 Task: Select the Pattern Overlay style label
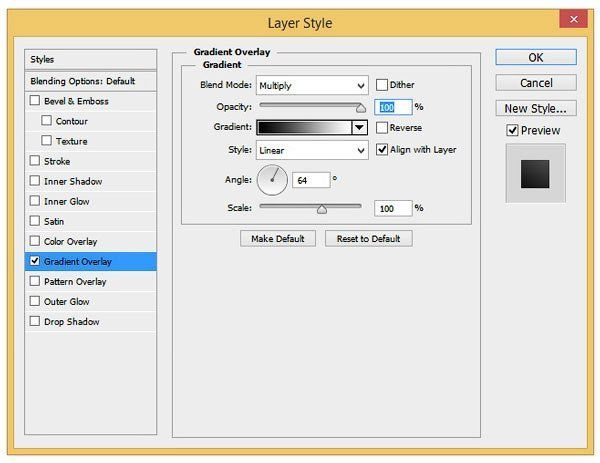[75, 282]
